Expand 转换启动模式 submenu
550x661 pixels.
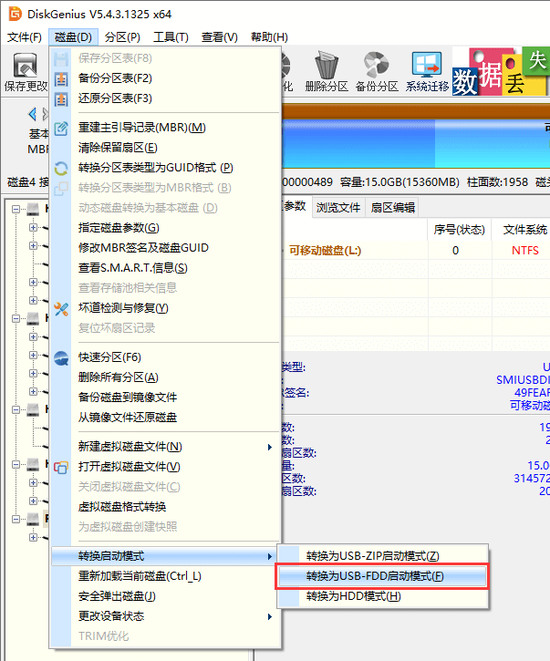tap(166, 556)
